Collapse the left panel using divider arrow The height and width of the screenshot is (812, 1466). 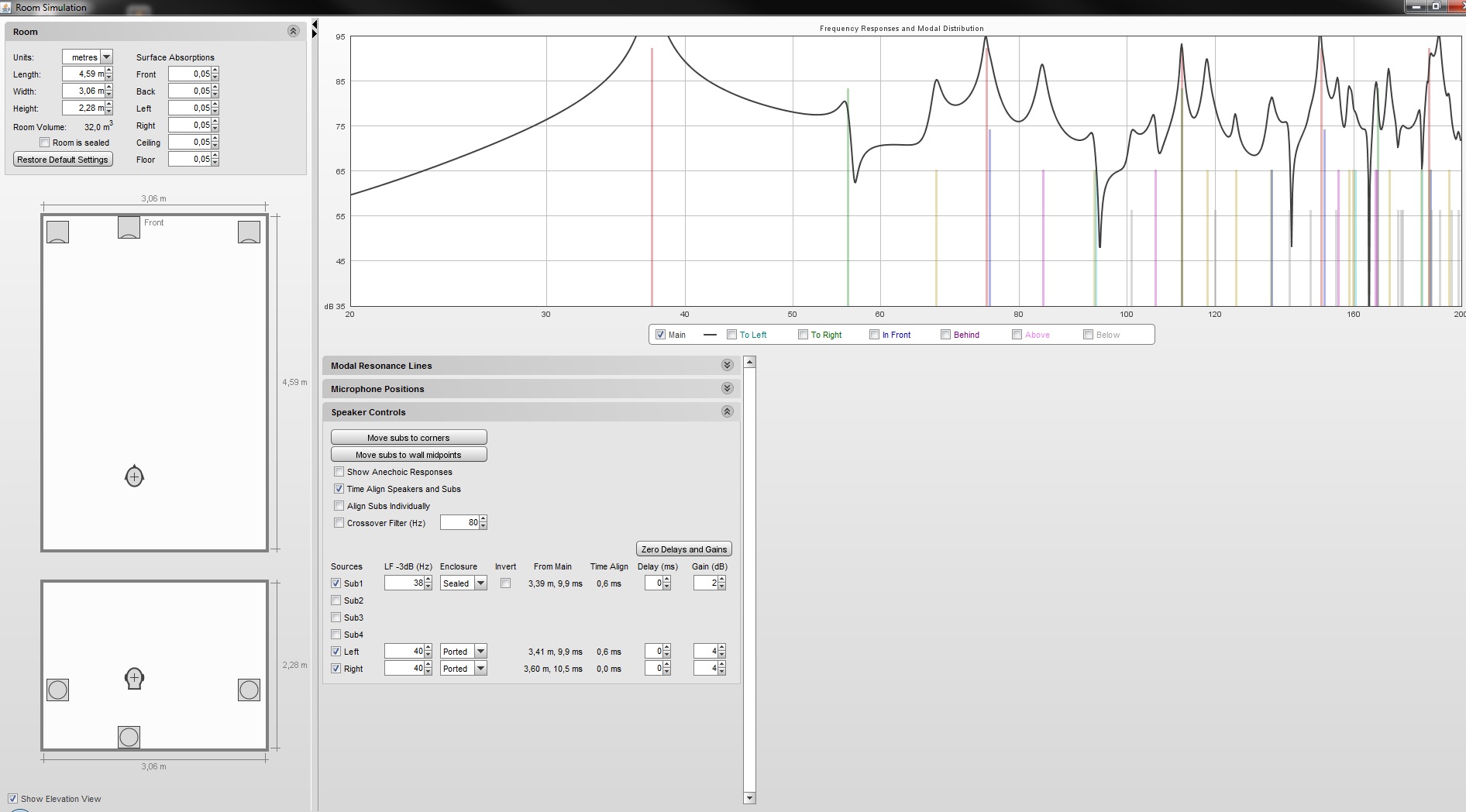[x=315, y=25]
